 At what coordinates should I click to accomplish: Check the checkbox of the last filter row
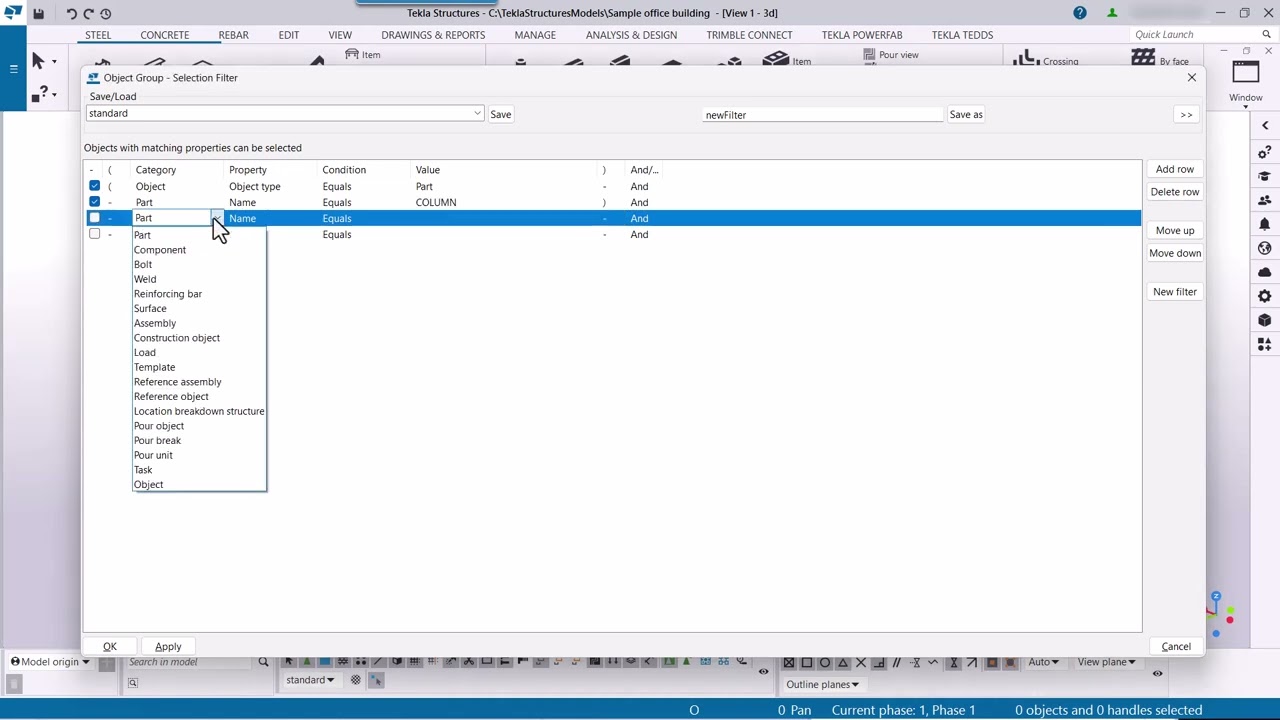point(95,234)
